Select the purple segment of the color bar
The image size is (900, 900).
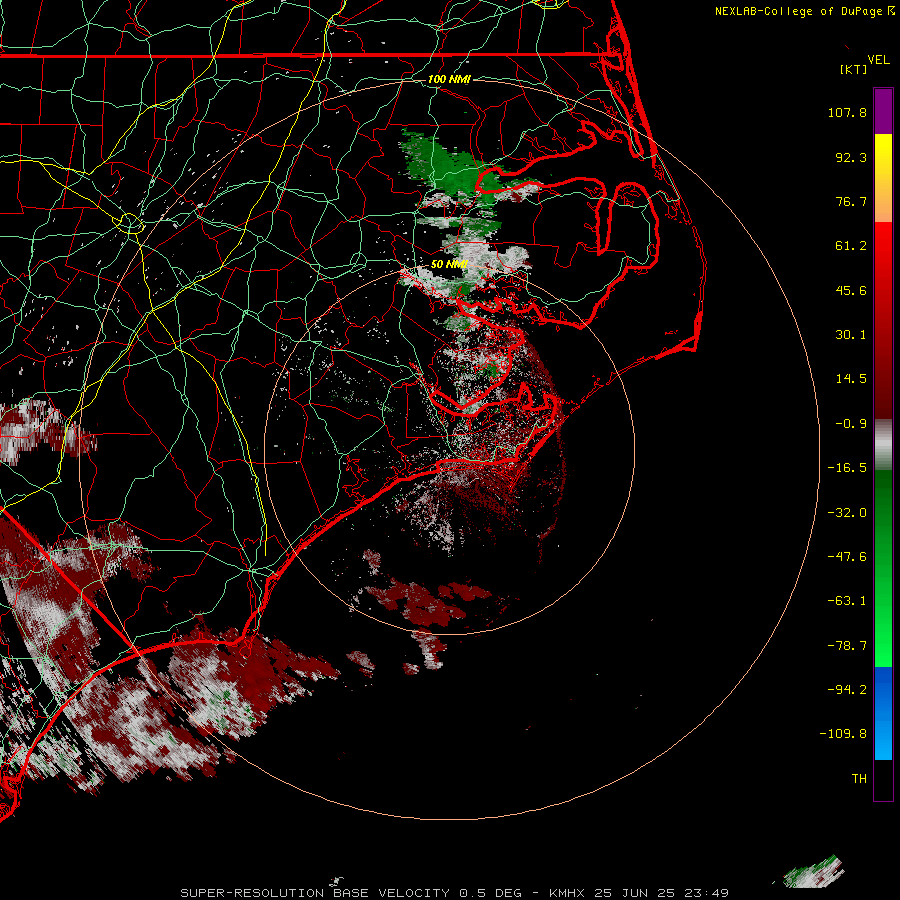883,111
